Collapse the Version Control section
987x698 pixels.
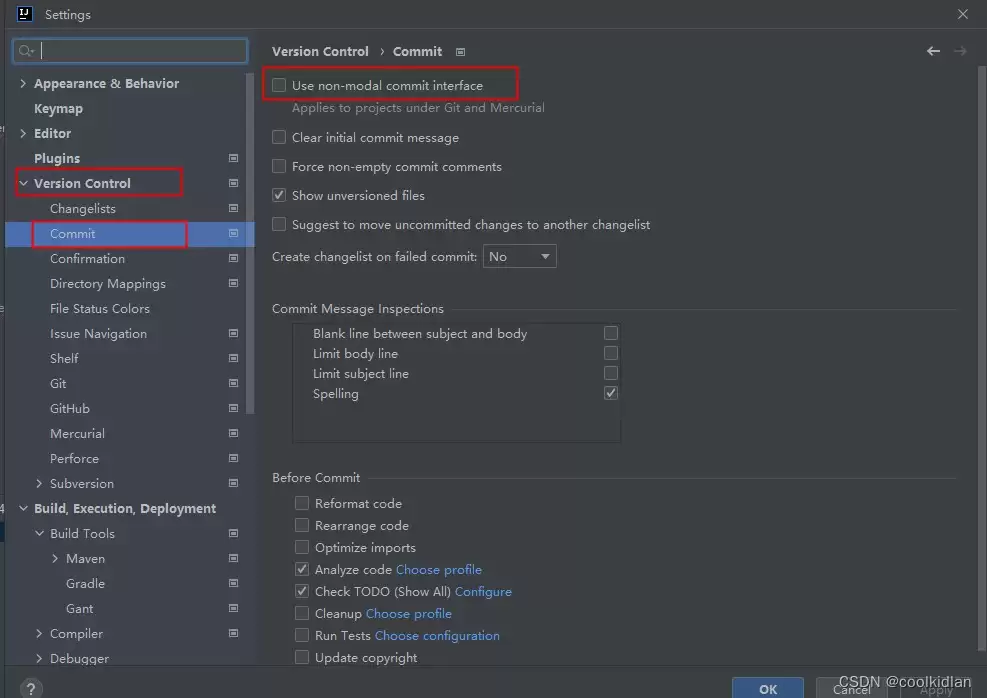point(23,183)
